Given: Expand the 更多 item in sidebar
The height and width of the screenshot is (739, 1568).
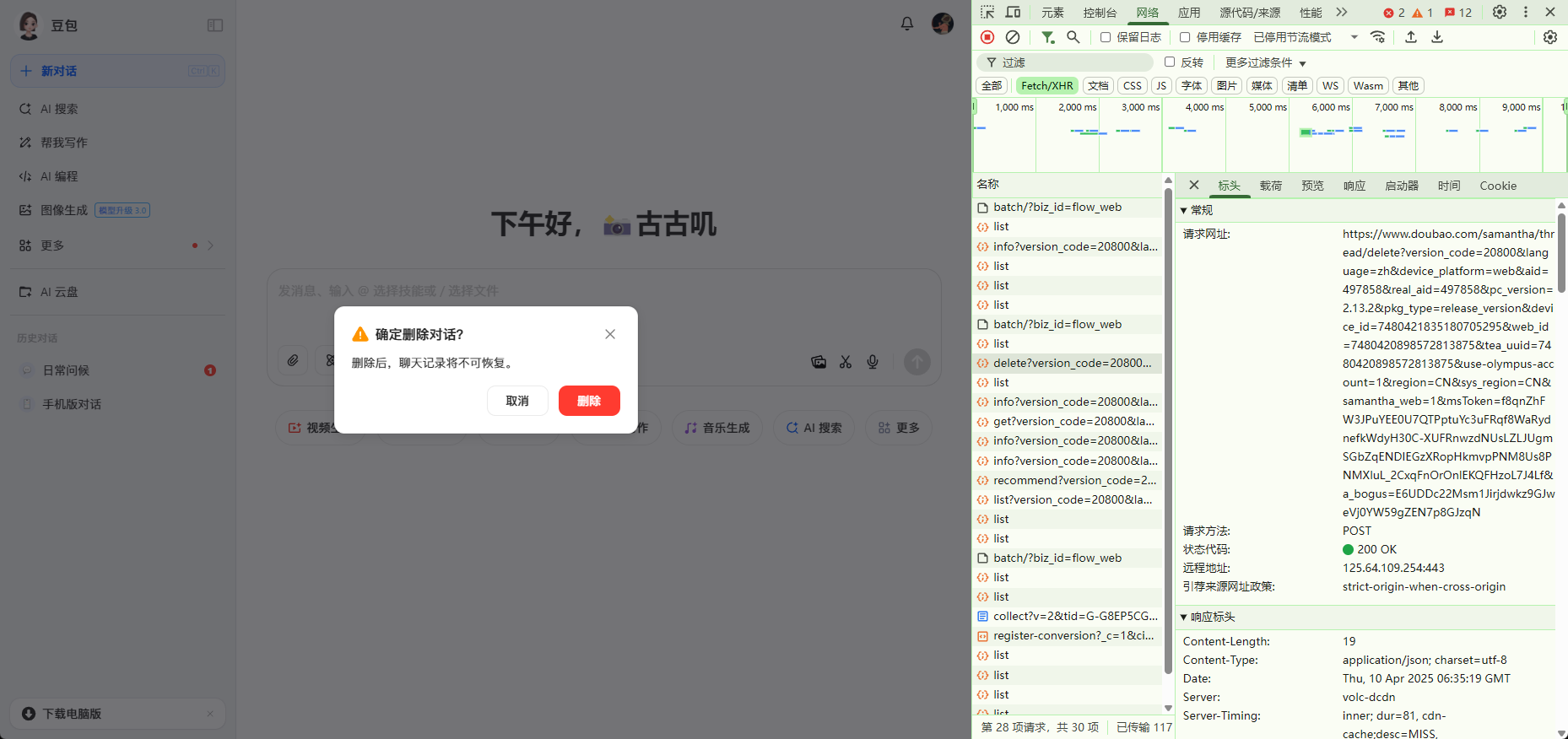Looking at the screenshot, I should [x=117, y=245].
